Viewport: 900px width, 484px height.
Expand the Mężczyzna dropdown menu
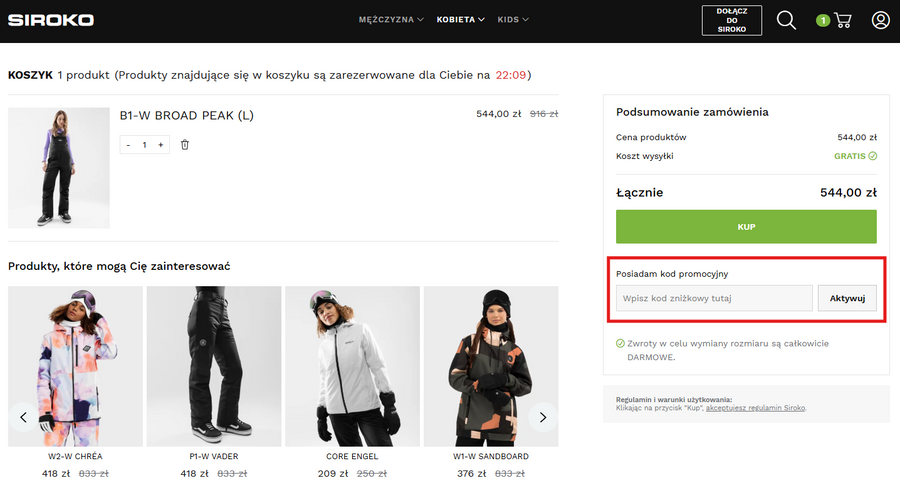coord(391,19)
